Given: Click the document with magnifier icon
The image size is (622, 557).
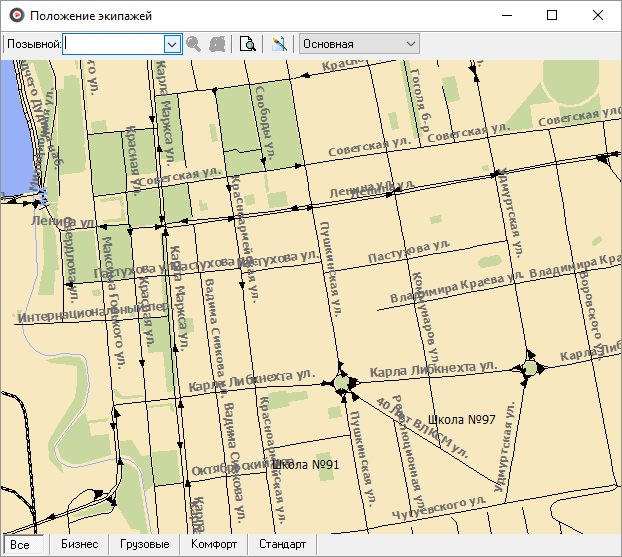Looking at the screenshot, I should (x=248, y=44).
